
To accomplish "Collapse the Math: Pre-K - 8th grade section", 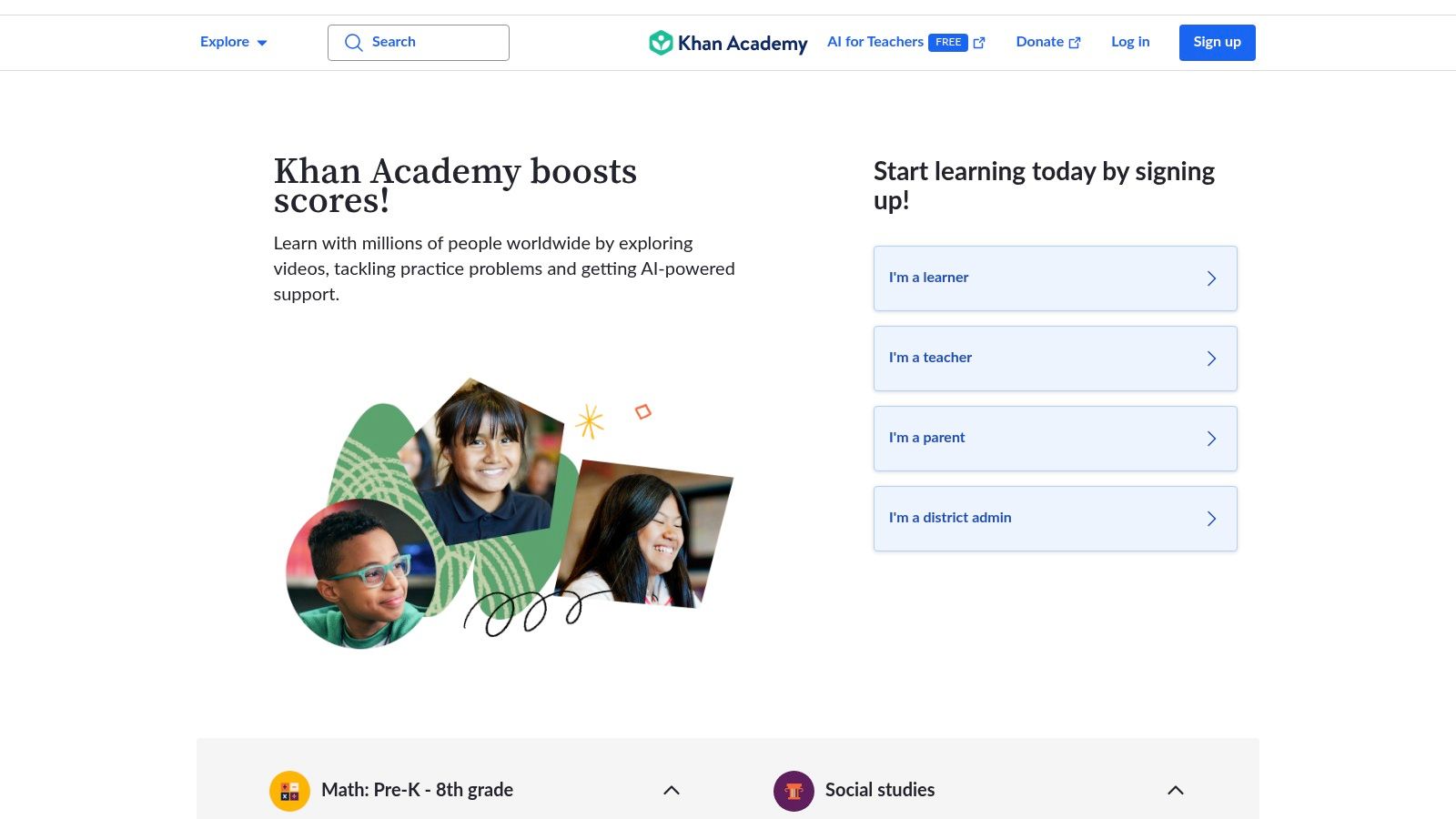I will pyautogui.click(x=672, y=790).
